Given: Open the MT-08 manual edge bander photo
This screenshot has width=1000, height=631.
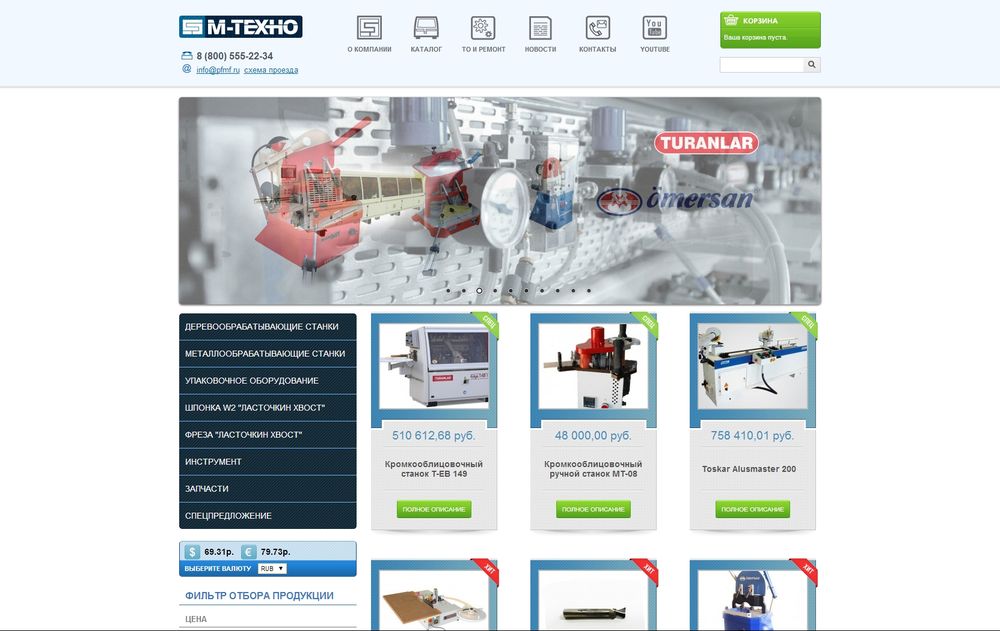Looking at the screenshot, I should pyautogui.click(x=593, y=366).
